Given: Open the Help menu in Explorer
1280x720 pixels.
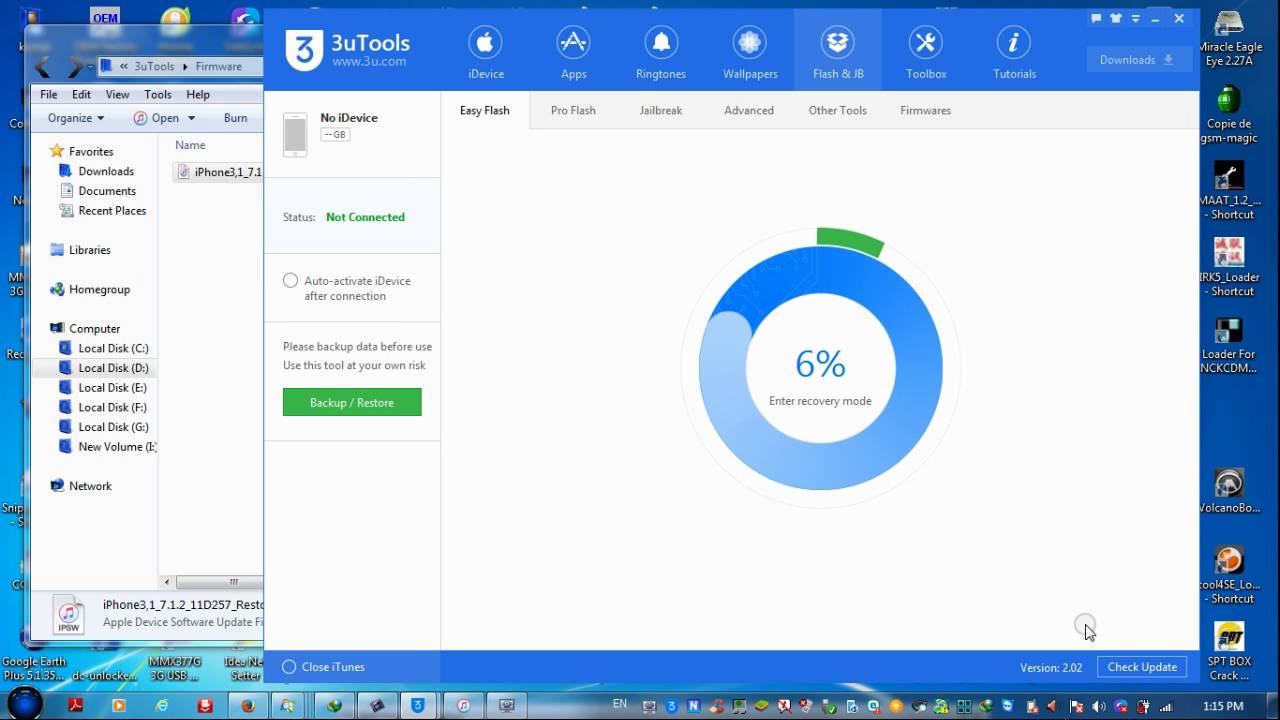Looking at the screenshot, I should [x=198, y=95].
